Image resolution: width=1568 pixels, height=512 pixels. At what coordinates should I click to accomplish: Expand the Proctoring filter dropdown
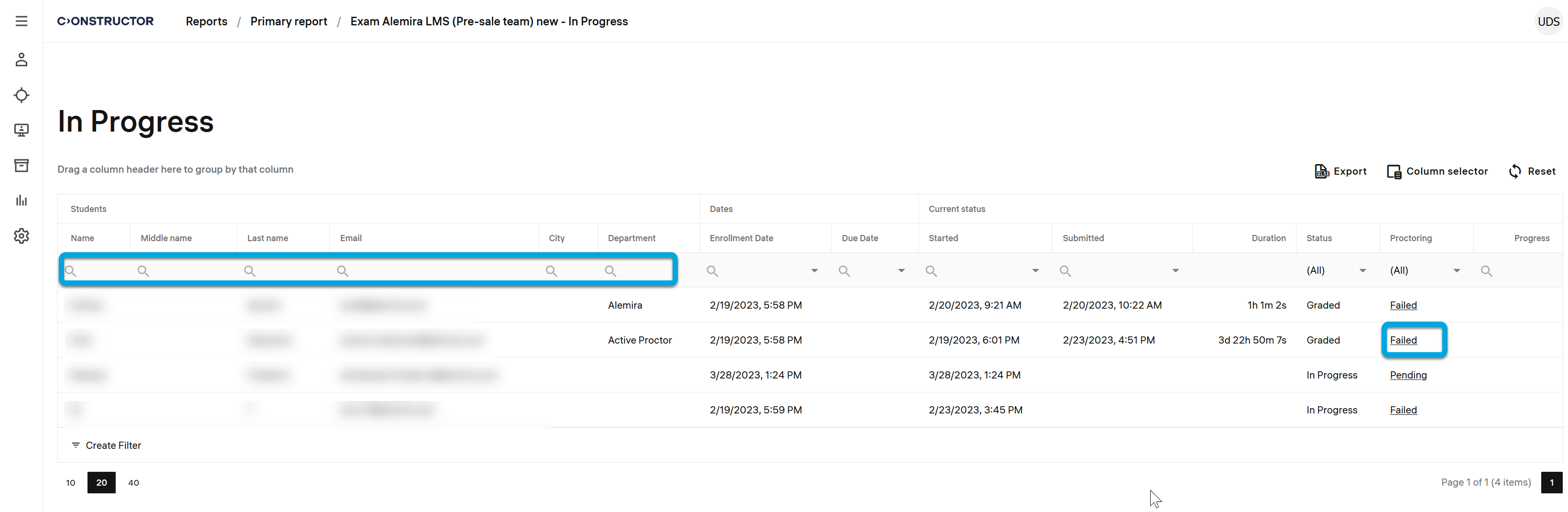pyautogui.click(x=1456, y=271)
